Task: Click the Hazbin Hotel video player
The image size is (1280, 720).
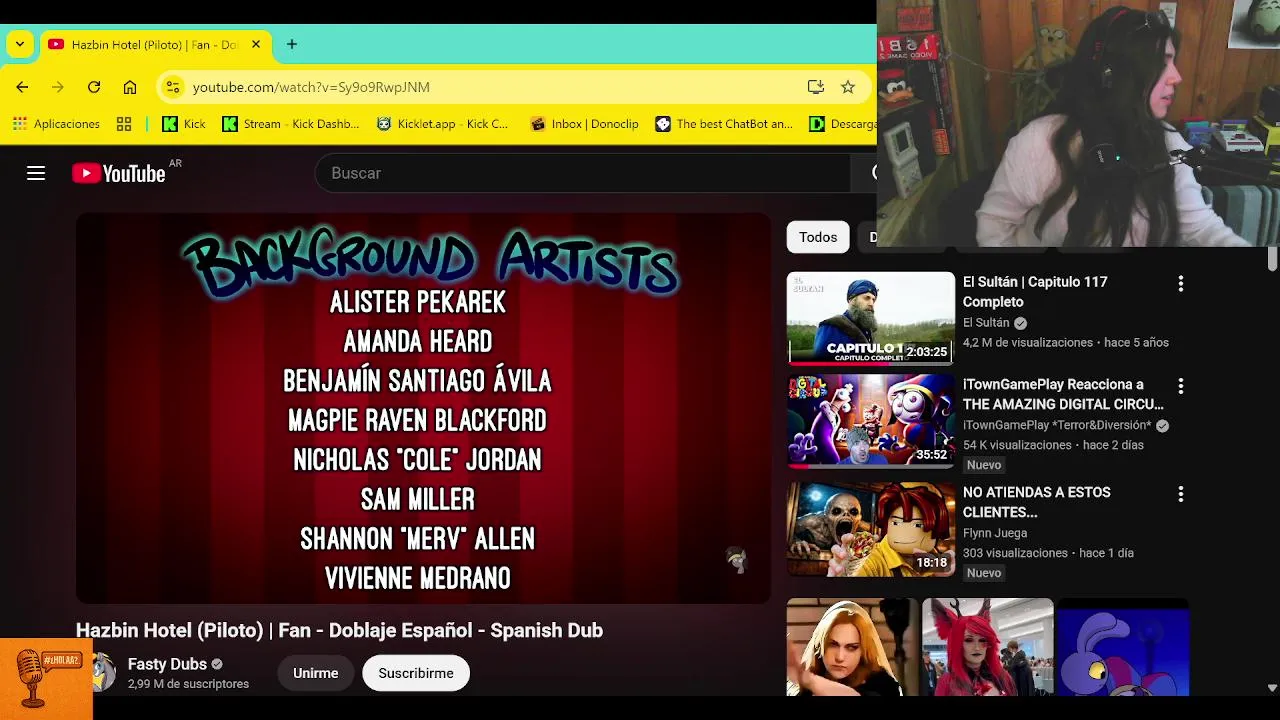Action: [424, 408]
